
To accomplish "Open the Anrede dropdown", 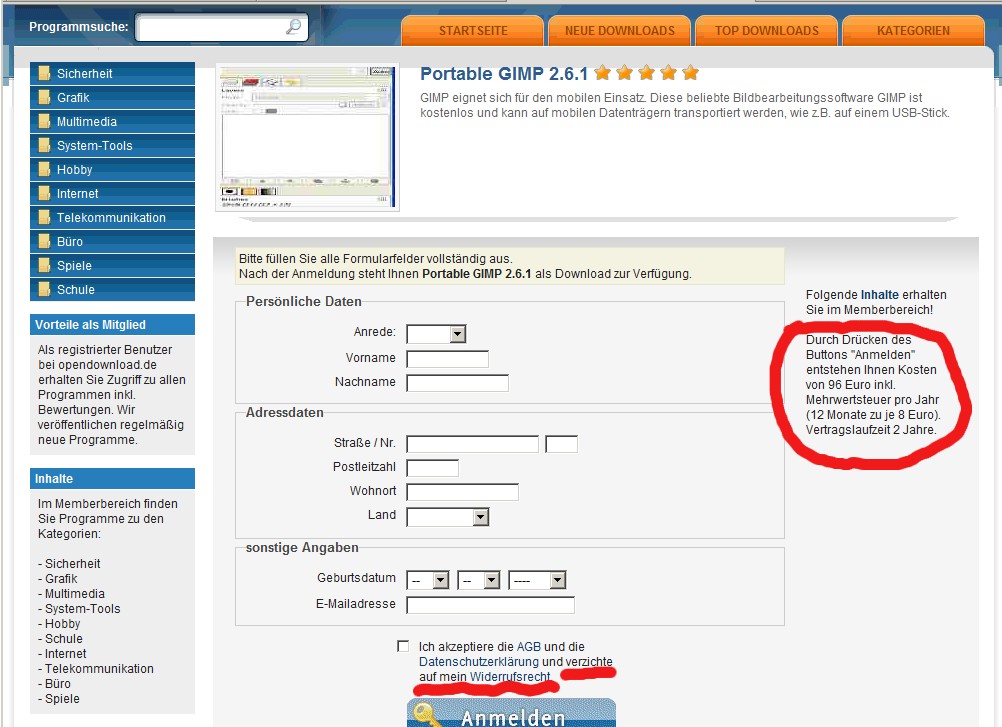I will pyautogui.click(x=436, y=333).
